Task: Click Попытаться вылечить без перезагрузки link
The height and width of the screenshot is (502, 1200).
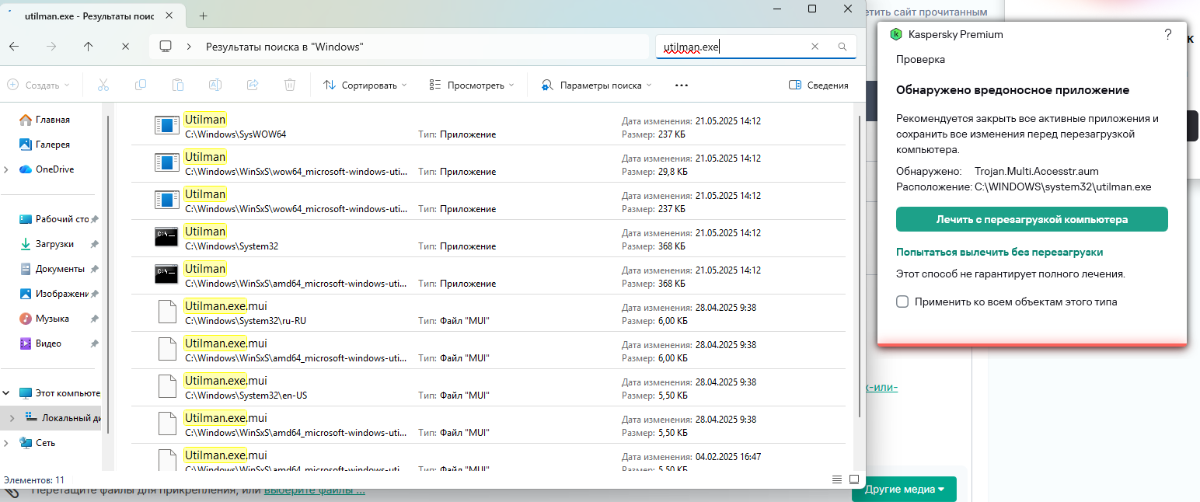Action: (x=999, y=252)
